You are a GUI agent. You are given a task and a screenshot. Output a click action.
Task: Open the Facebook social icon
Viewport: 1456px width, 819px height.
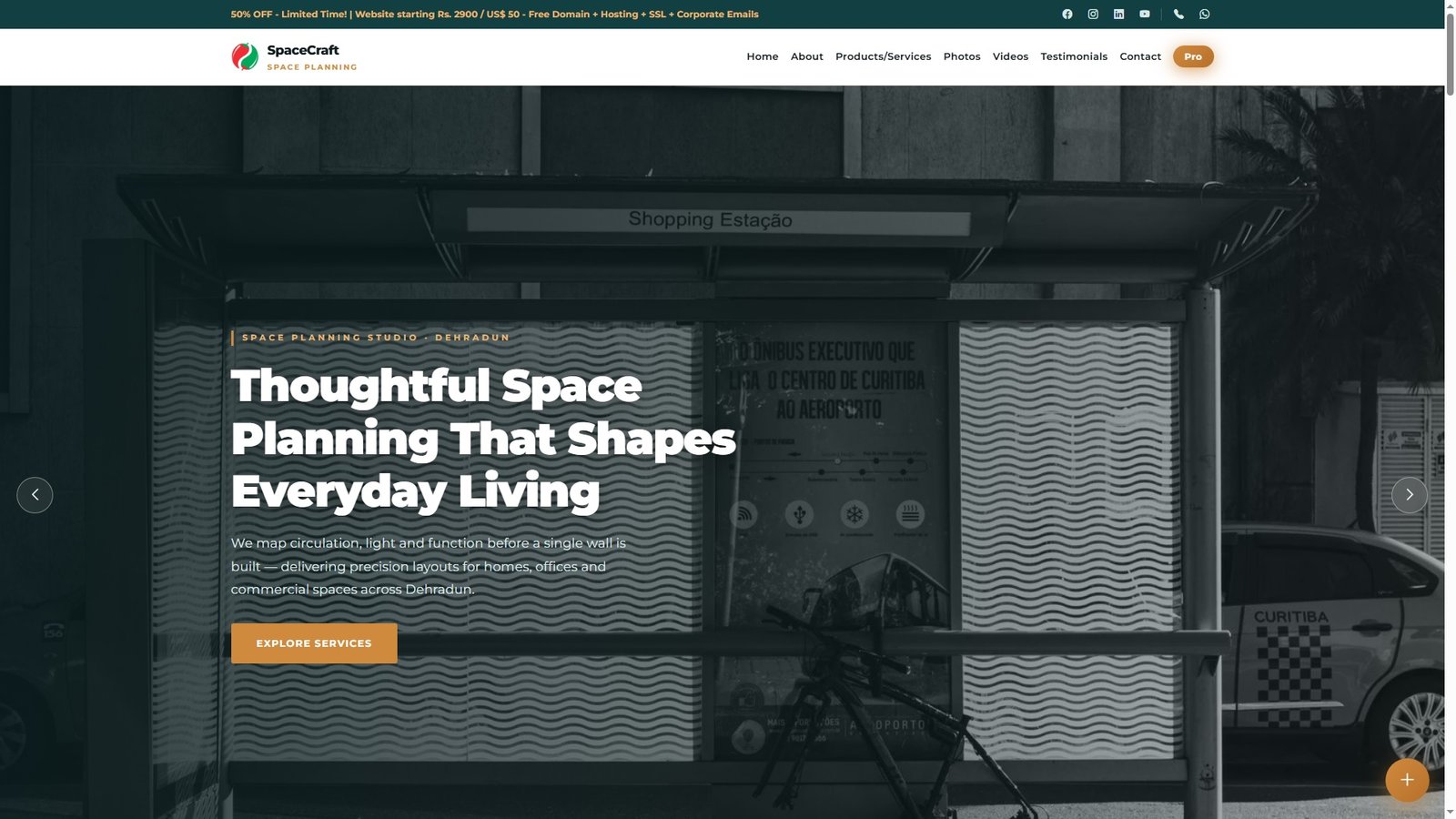(1067, 14)
